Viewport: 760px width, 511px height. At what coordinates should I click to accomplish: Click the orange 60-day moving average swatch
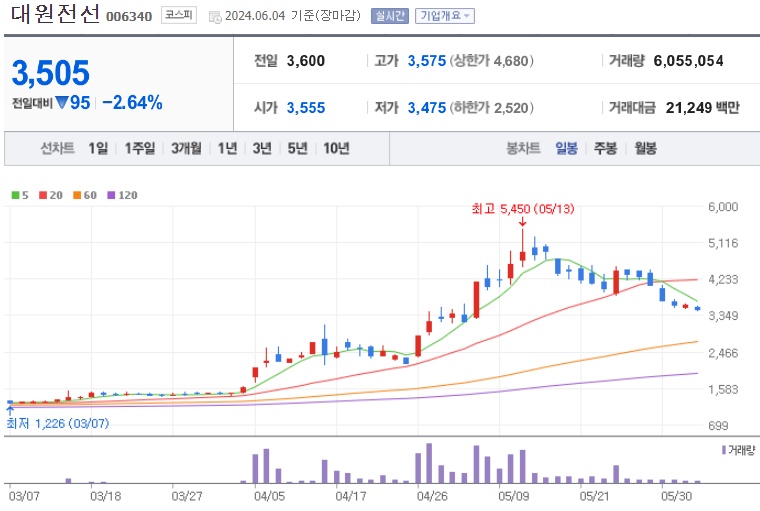77,195
